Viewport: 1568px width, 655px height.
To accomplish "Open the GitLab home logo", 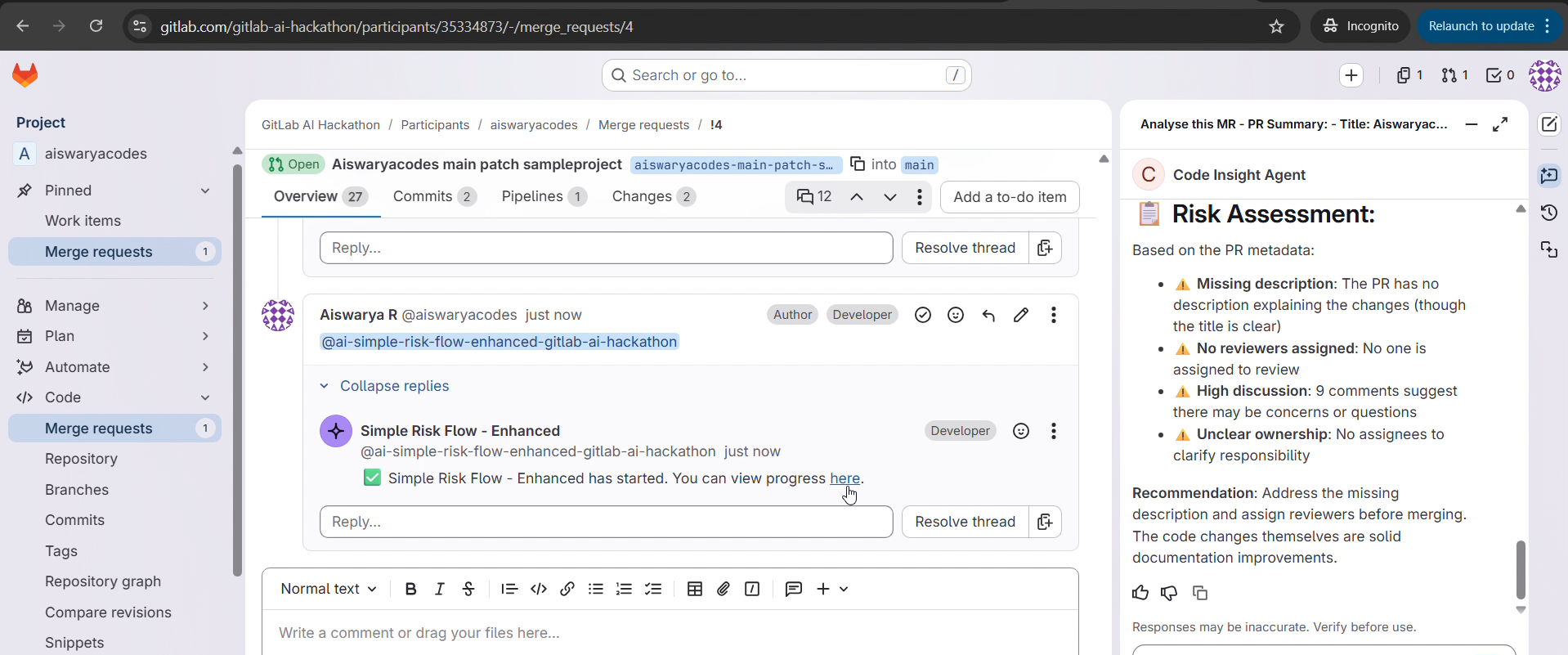I will (x=25, y=75).
